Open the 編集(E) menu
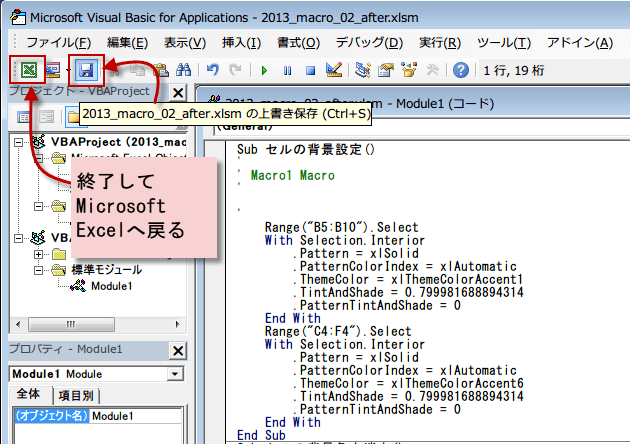This screenshot has width=630, height=444. [x=127, y=43]
